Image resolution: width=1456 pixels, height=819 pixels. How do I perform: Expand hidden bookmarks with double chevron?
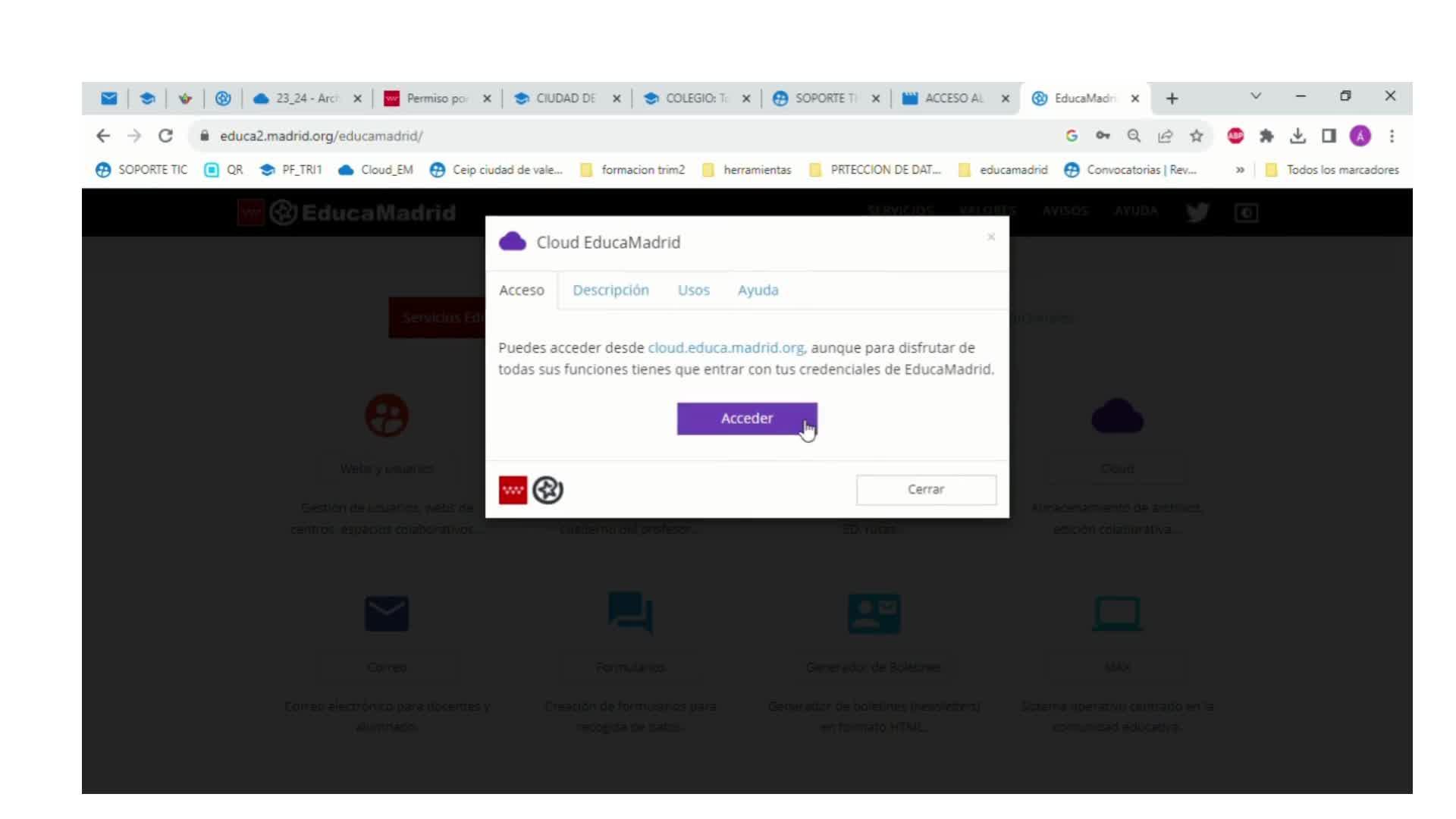(1240, 170)
